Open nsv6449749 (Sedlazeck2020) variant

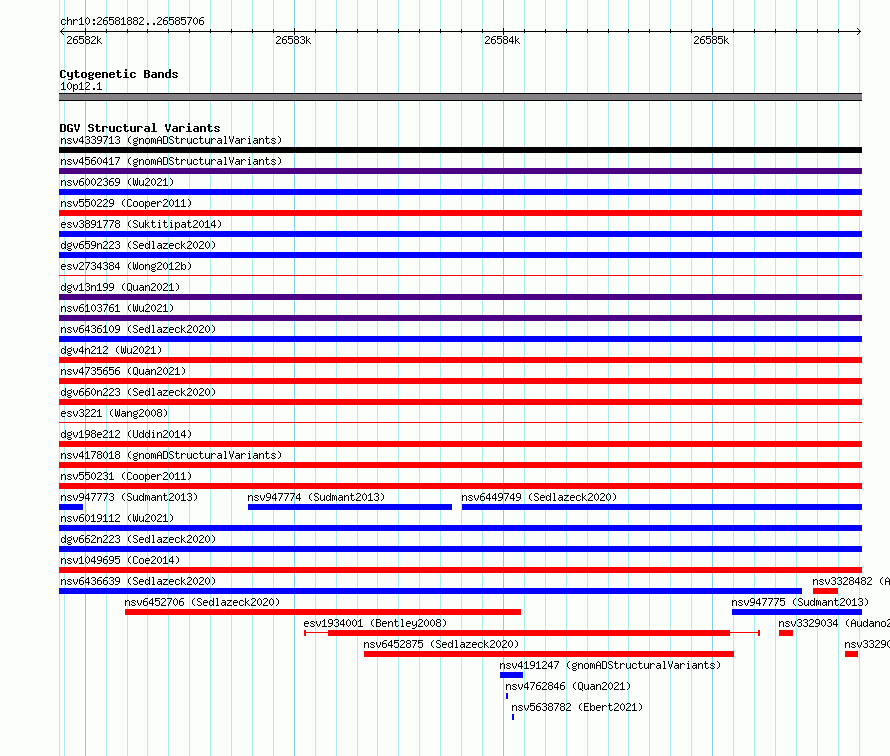pyautogui.click(x=539, y=497)
